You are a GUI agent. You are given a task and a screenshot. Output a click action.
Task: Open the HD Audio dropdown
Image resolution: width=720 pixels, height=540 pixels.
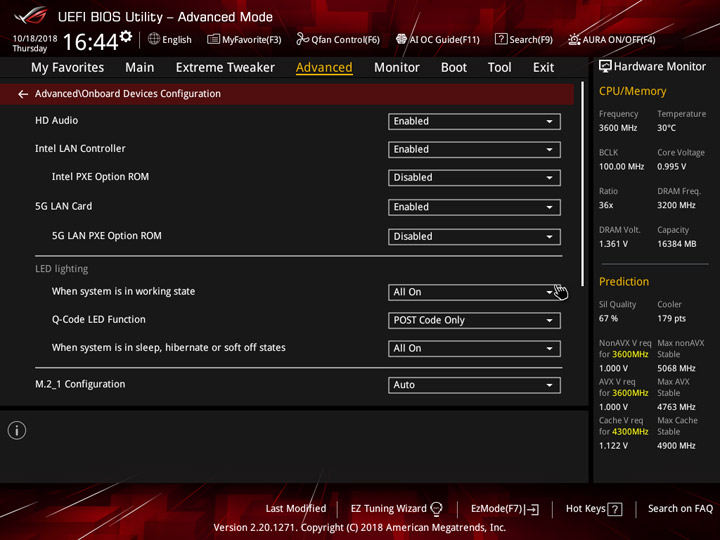(474, 122)
